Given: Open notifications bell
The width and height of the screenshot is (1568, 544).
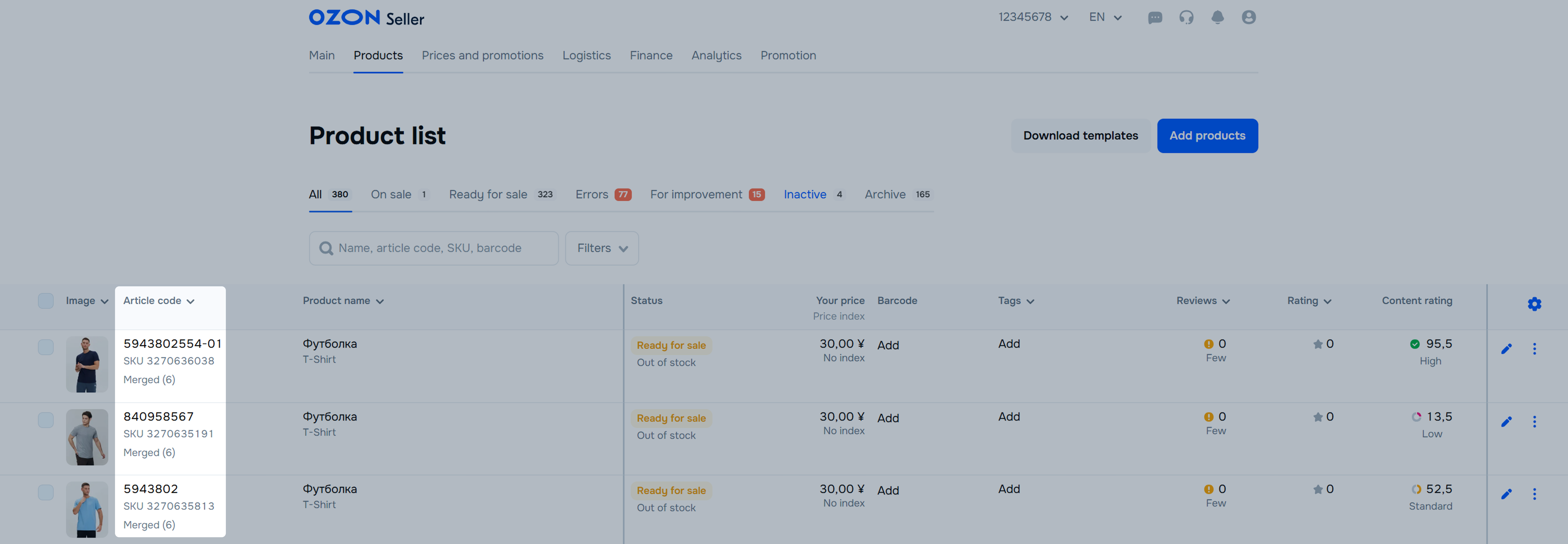Looking at the screenshot, I should pos(1217,18).
